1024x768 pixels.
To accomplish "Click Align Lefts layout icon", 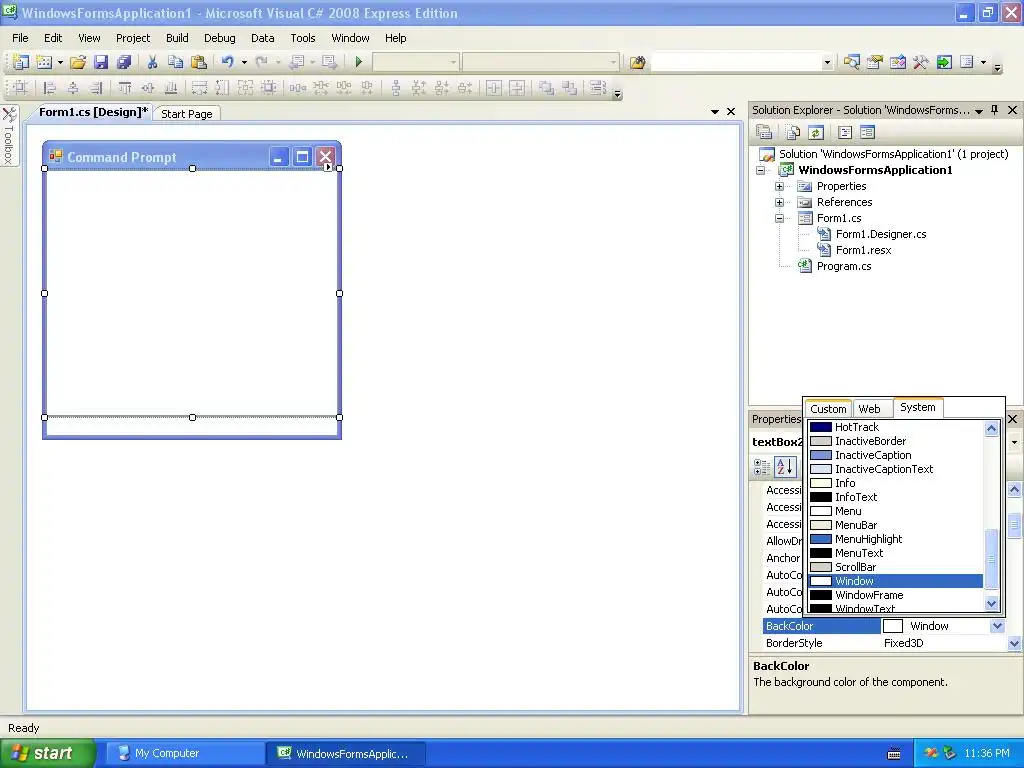I will point(49,88).
